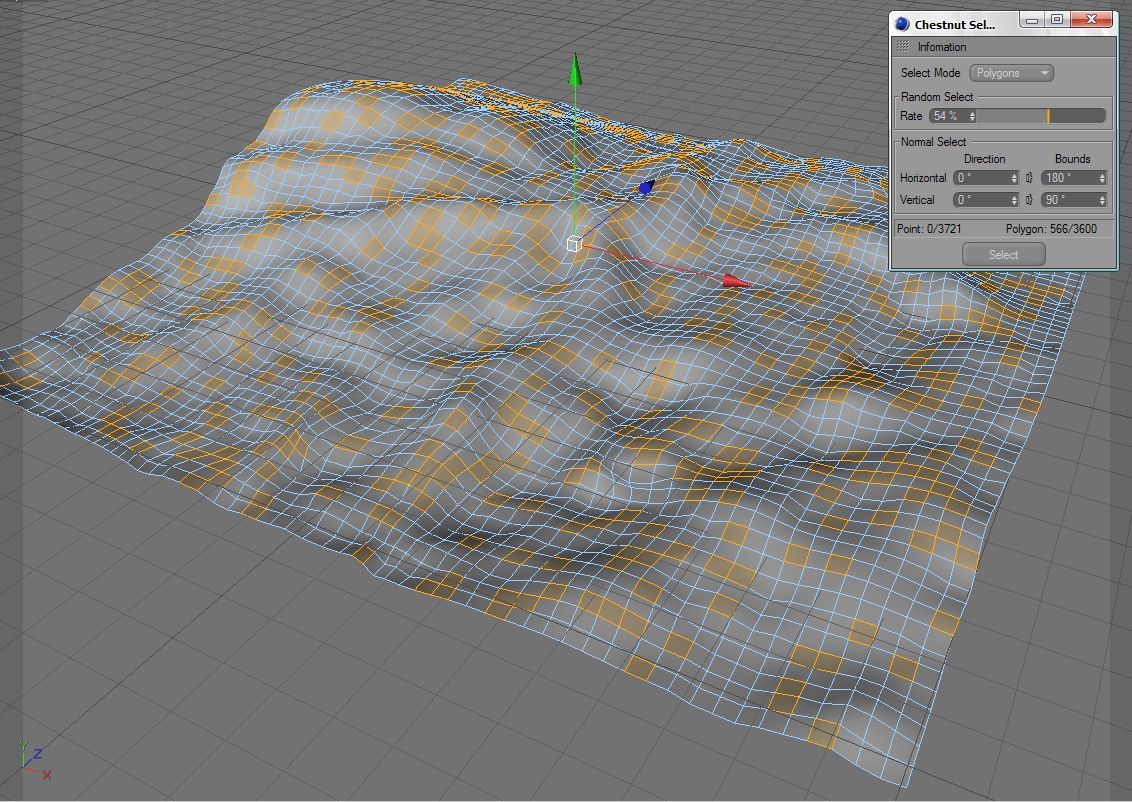Click the red X axis arrow handle
Screen dimensions: 1132x802
click(736, 281)
